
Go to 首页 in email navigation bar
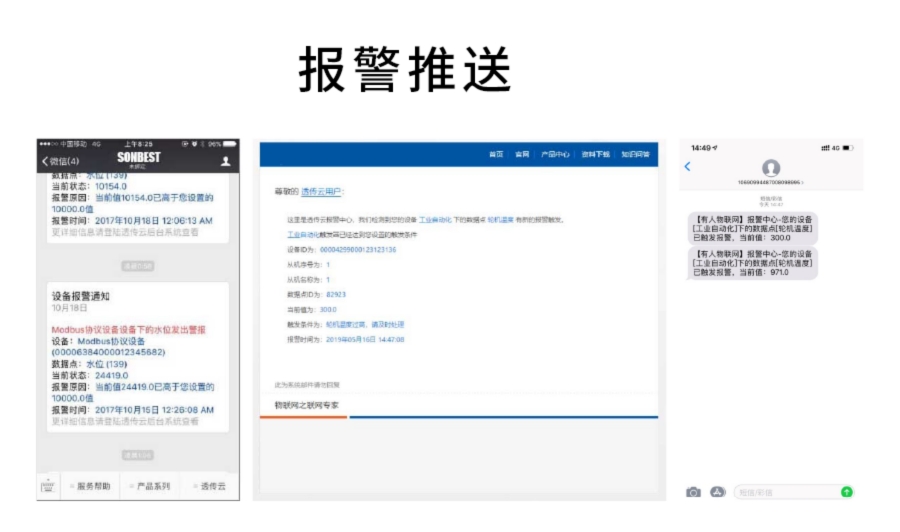point(496,155)
